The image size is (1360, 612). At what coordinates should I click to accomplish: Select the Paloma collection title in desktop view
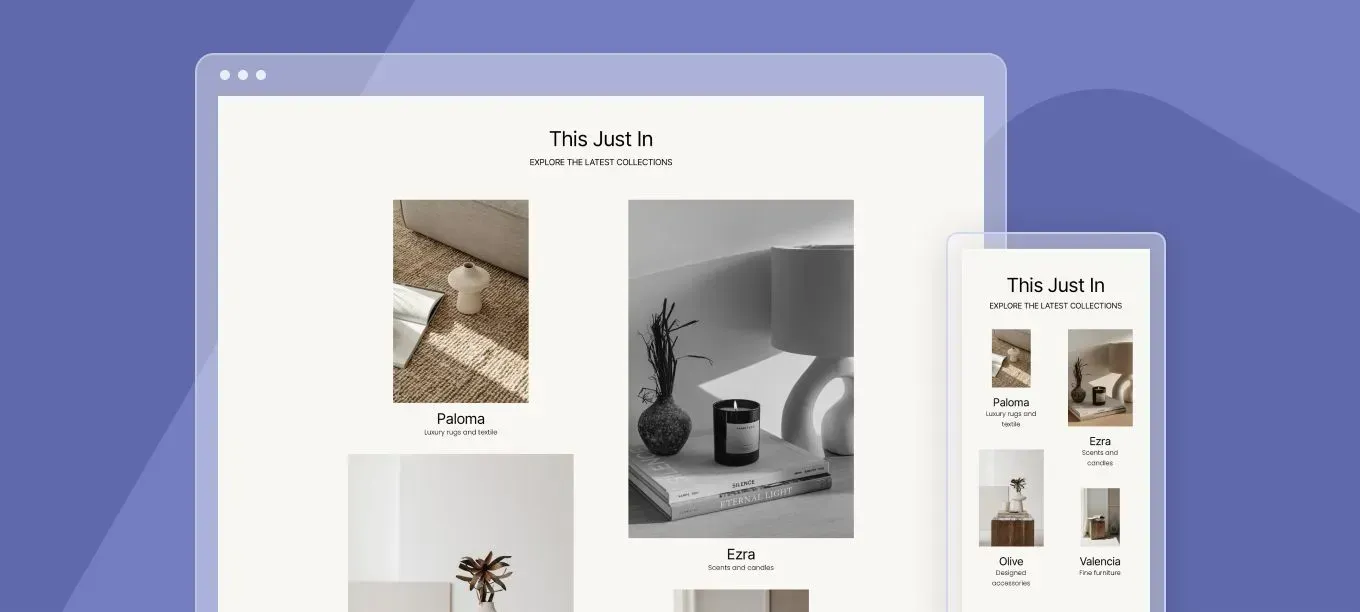461,419
